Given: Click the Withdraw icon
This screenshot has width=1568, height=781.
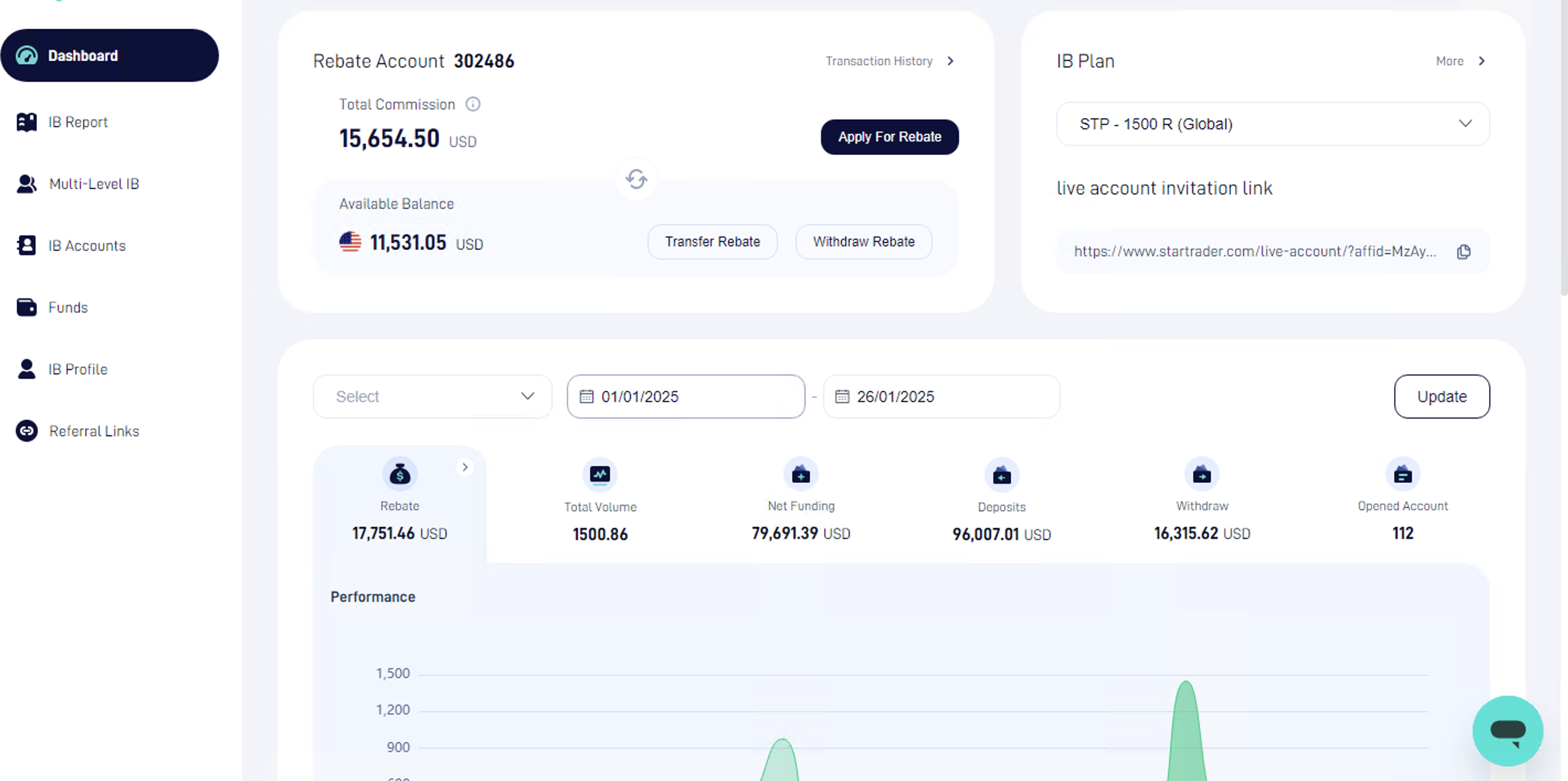Looking at the screenshot, I should tap(1202, 474).
